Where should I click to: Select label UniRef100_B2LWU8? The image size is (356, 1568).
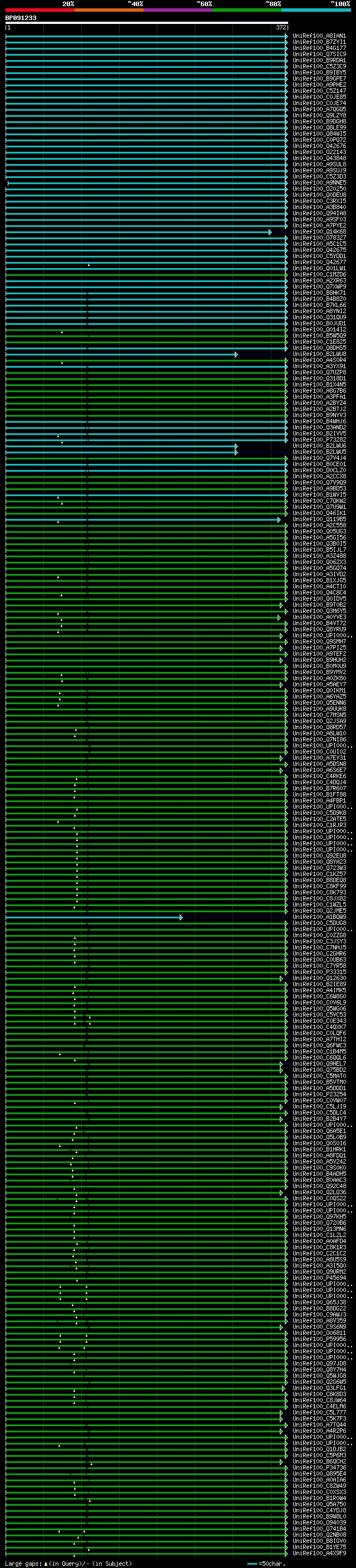(x=319, y=354)
